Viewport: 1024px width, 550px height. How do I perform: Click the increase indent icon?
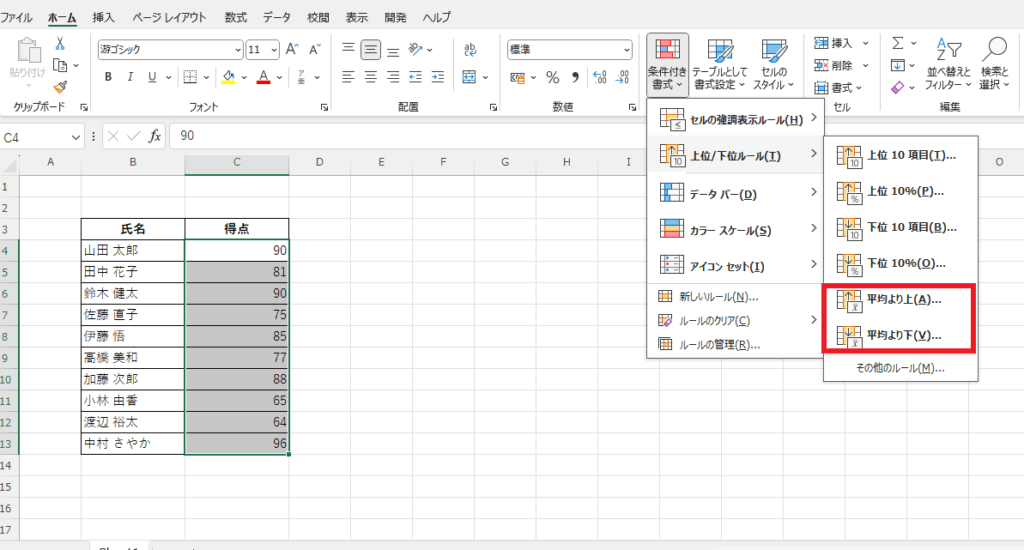pyautogui.click(x=438, y=77)
